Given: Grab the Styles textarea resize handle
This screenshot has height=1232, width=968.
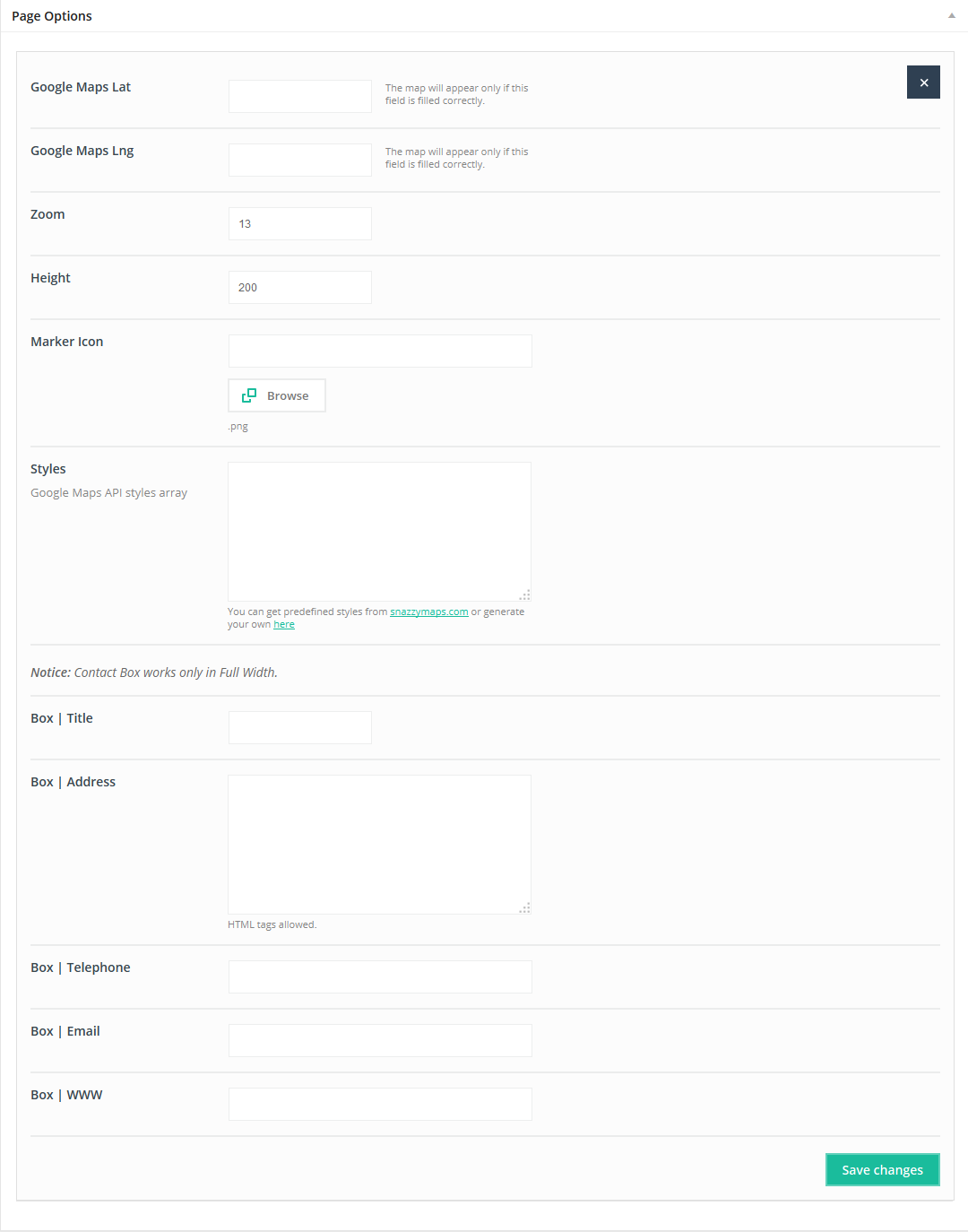Looking at the screenshot, I should pos(525,595).
